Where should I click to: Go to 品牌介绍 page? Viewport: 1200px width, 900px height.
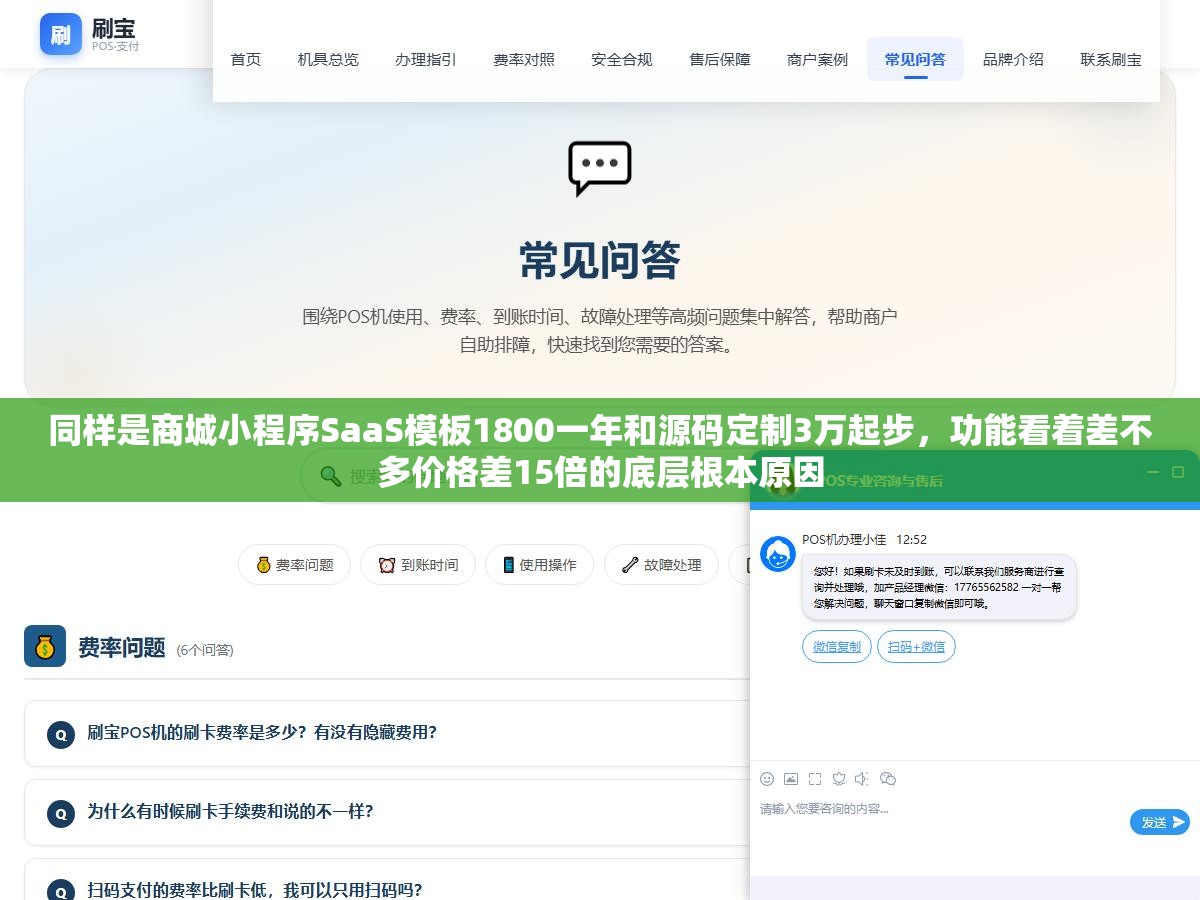click(x=1013, y=59)
